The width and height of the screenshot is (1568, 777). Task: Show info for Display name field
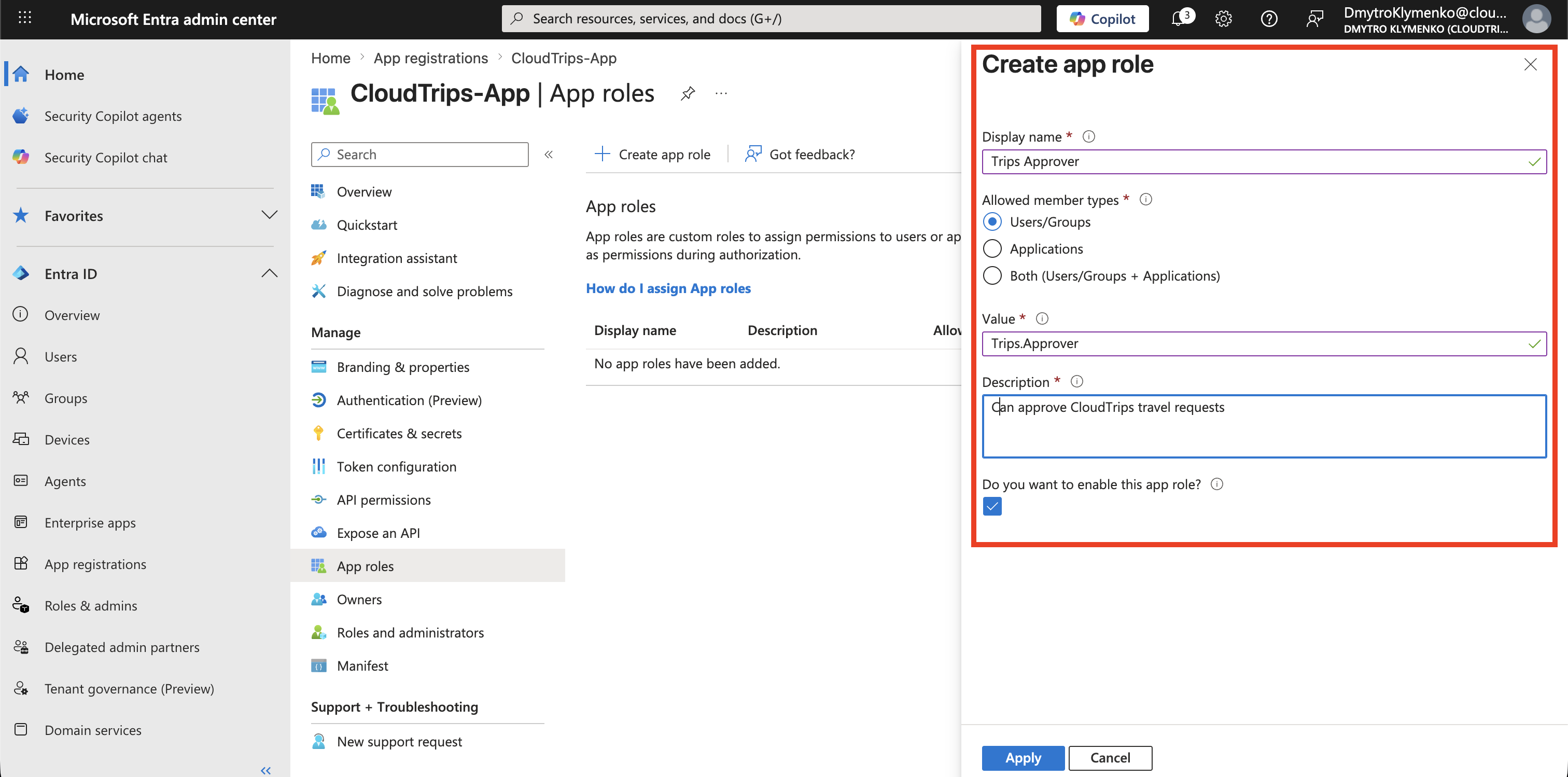coord(1089,136)
